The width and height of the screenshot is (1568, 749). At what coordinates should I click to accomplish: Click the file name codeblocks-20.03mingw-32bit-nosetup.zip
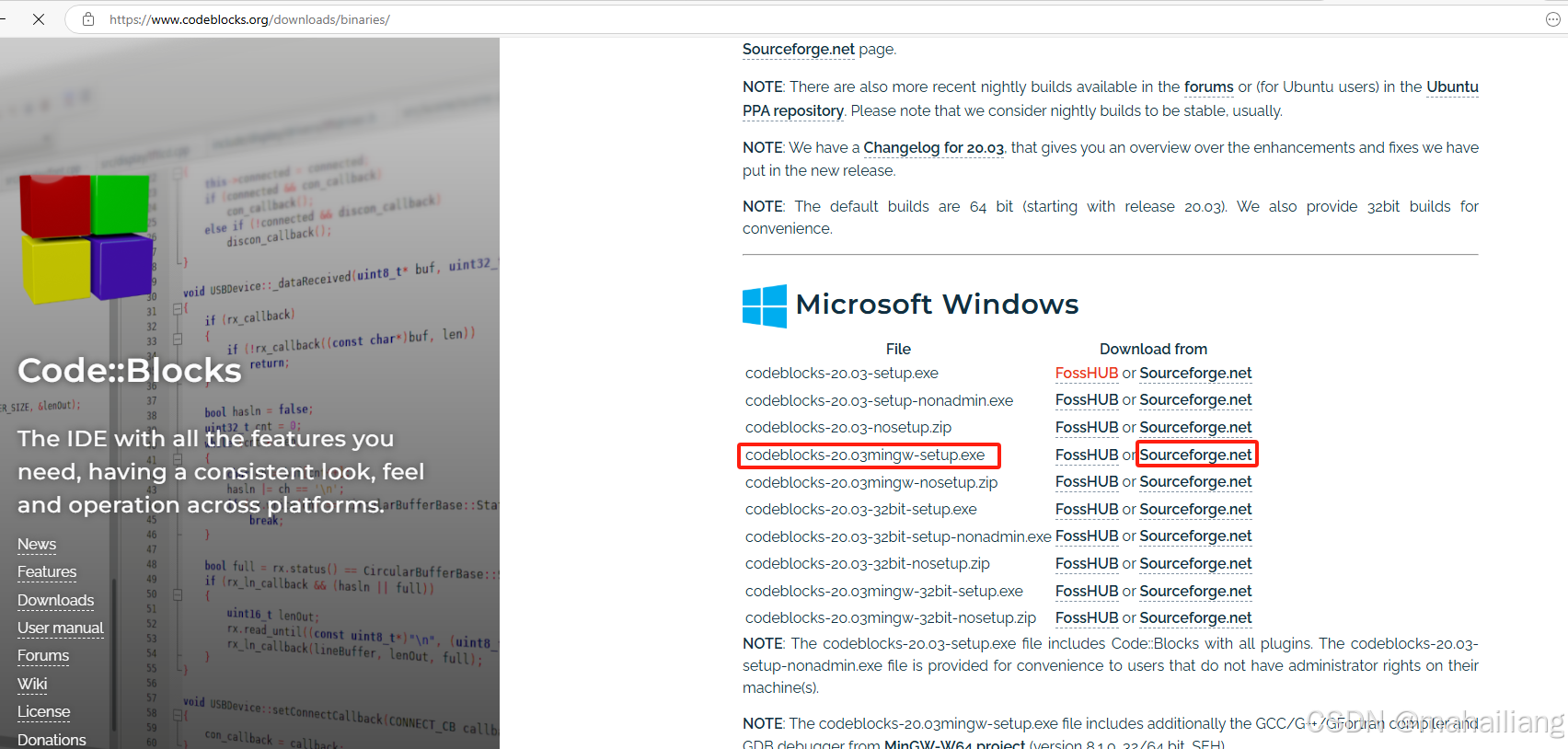(891, 618)
